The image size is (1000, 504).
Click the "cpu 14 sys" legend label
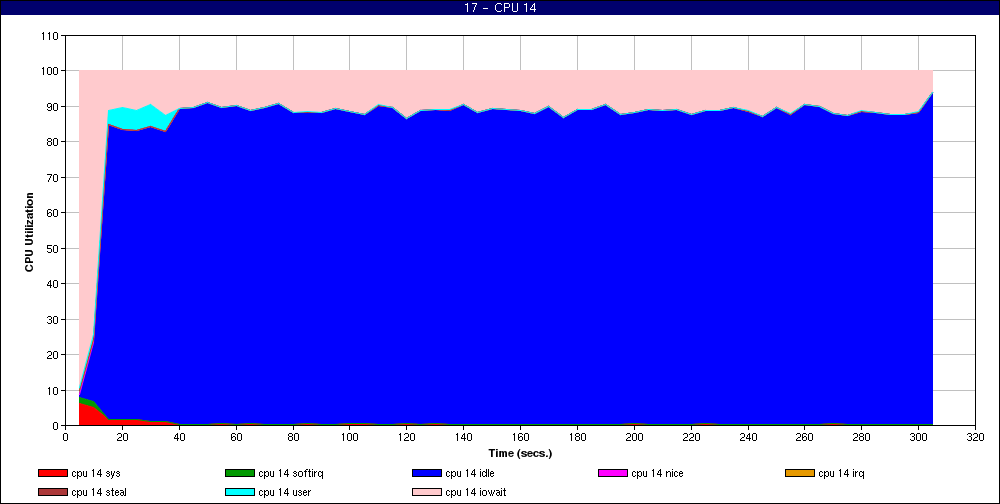(96, 473)
